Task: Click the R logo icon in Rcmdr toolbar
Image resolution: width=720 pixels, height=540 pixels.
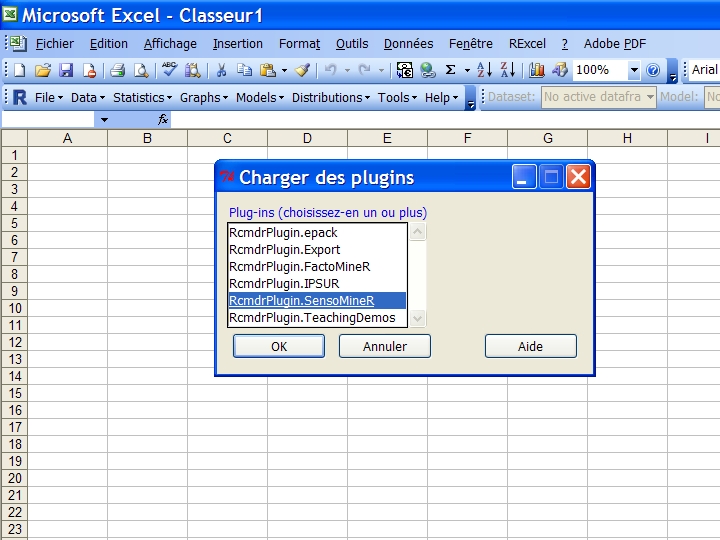Action: (x=20, y=97)
